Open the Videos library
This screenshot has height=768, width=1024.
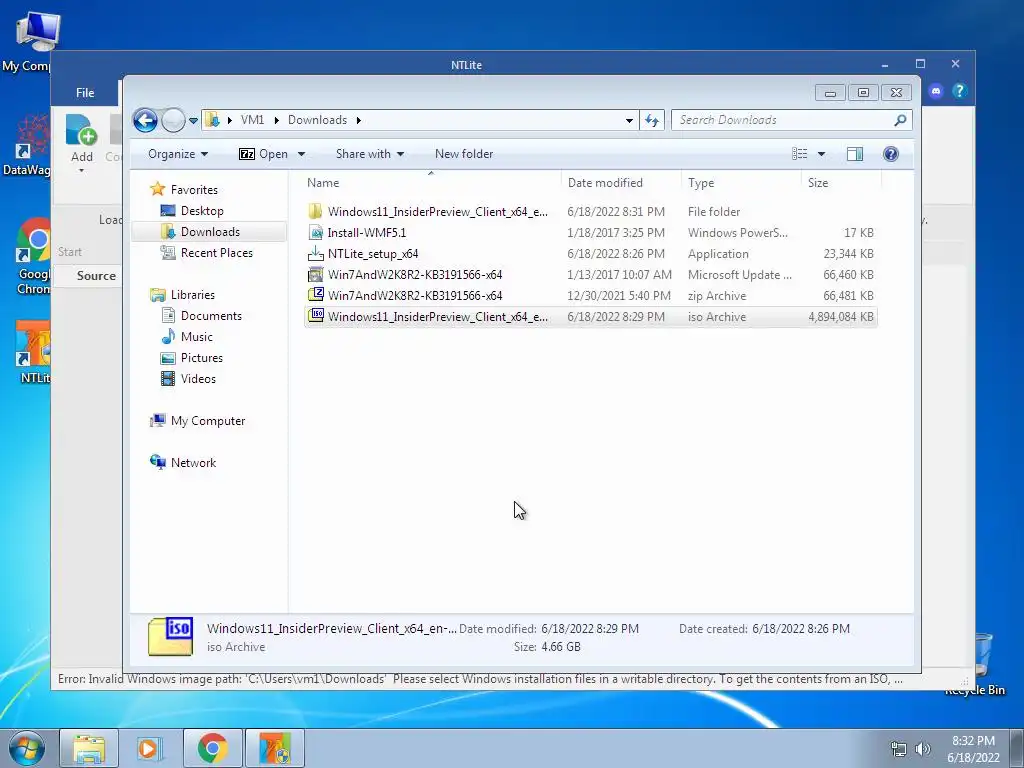[198, 378]
